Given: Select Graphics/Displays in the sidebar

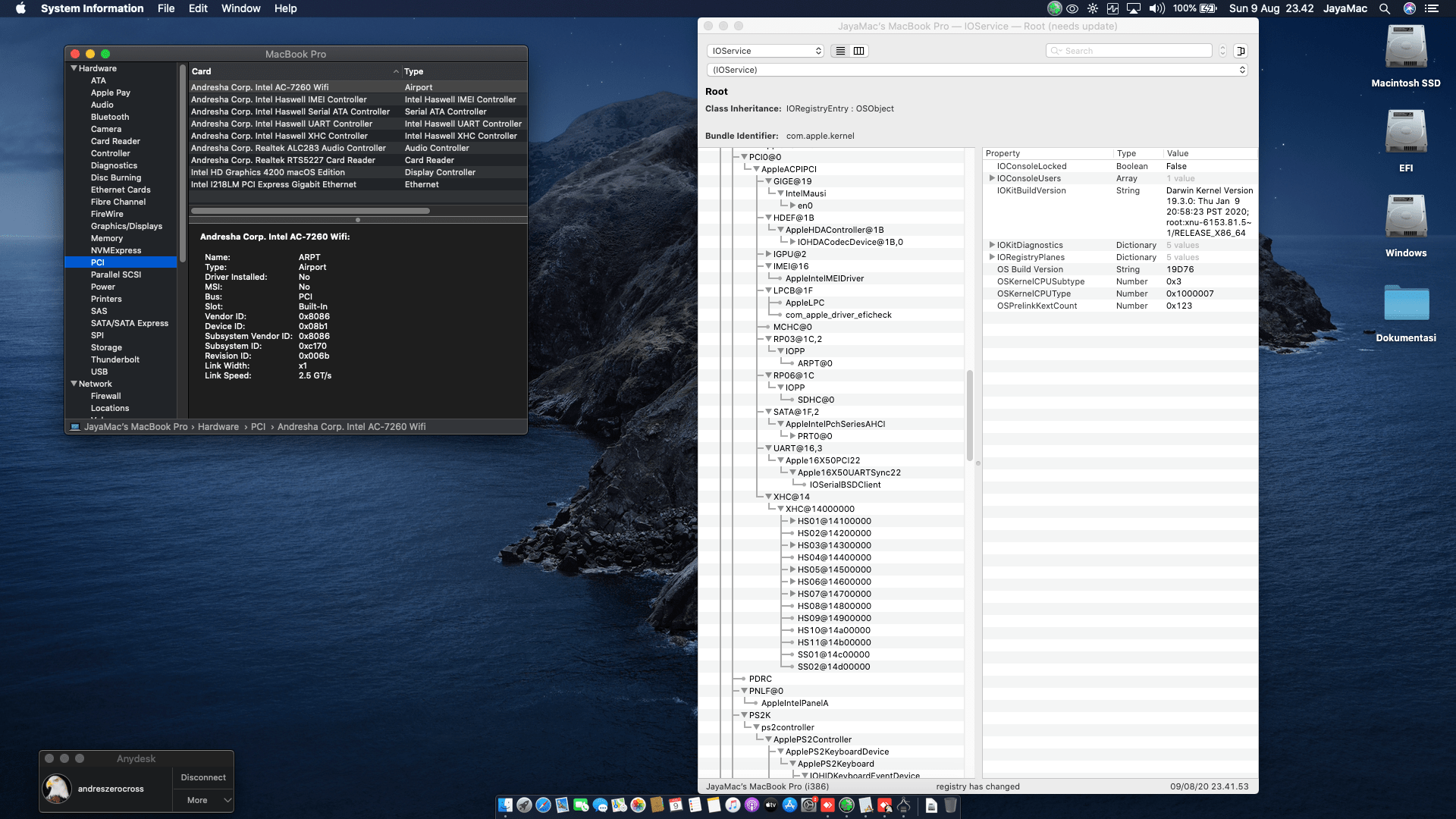Looking at the screenshot, I should tap(126, 226).
